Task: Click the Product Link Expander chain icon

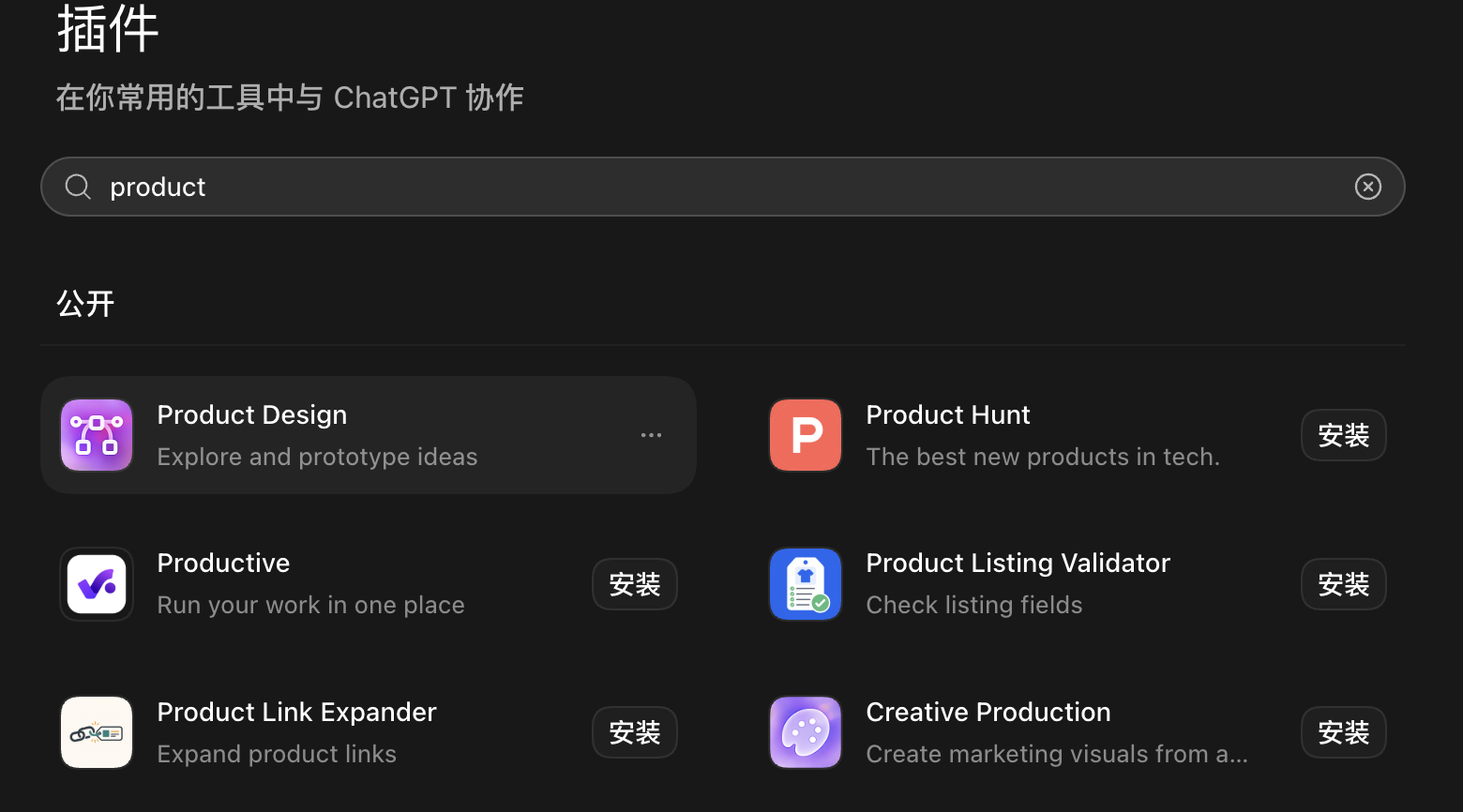Action: (97, 732)
